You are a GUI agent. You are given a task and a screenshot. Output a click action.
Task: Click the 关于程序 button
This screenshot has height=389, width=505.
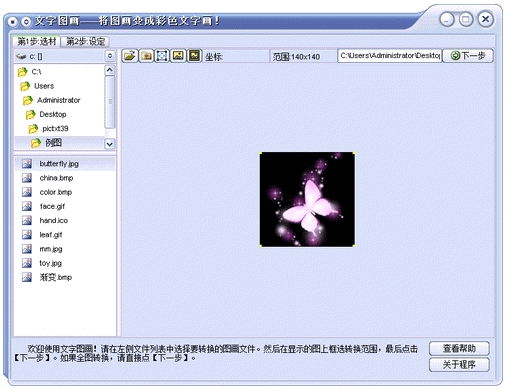[x=459, y=365]
